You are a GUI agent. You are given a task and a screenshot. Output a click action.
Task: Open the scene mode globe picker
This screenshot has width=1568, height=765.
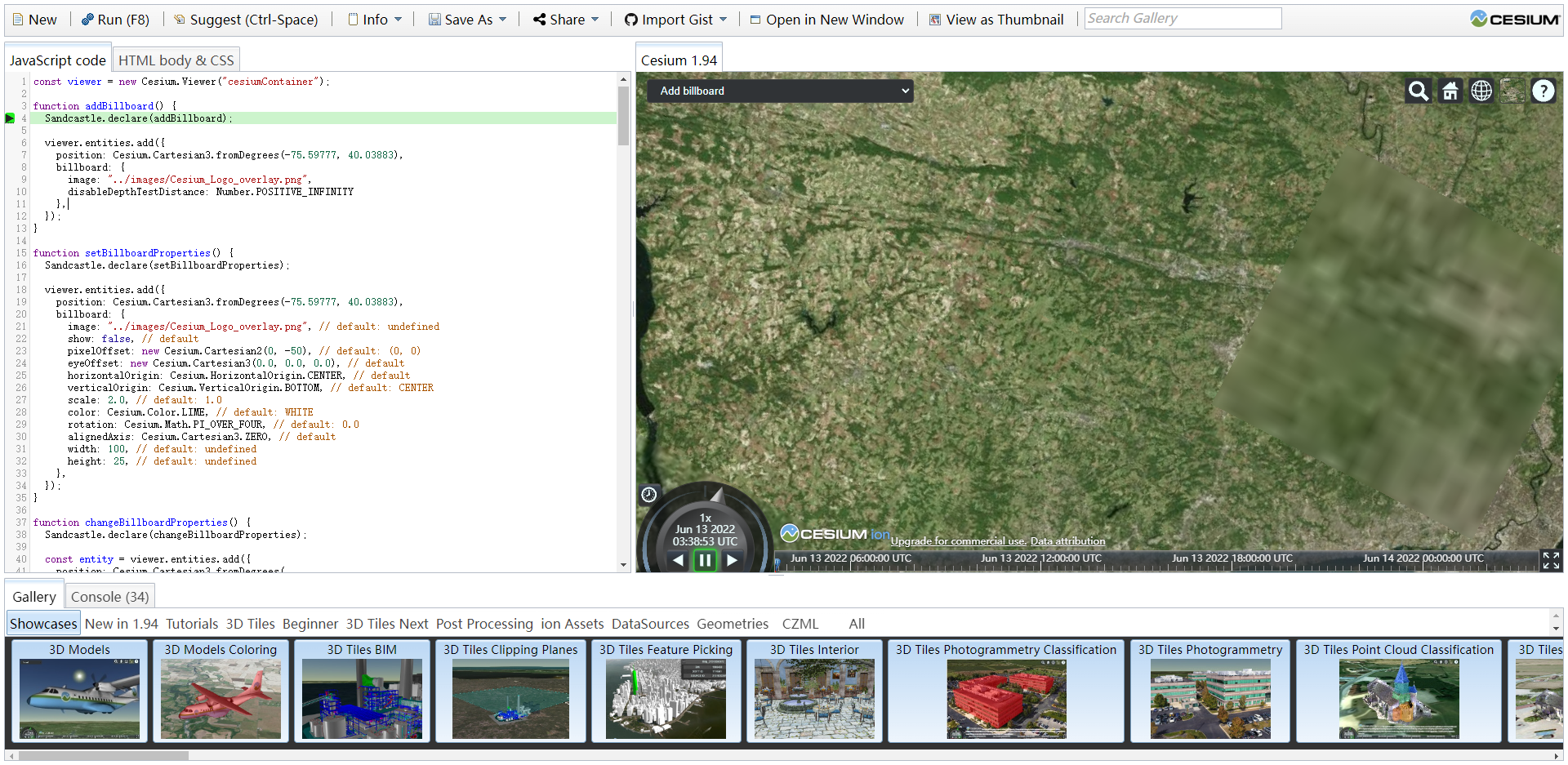coord(1481,91)
